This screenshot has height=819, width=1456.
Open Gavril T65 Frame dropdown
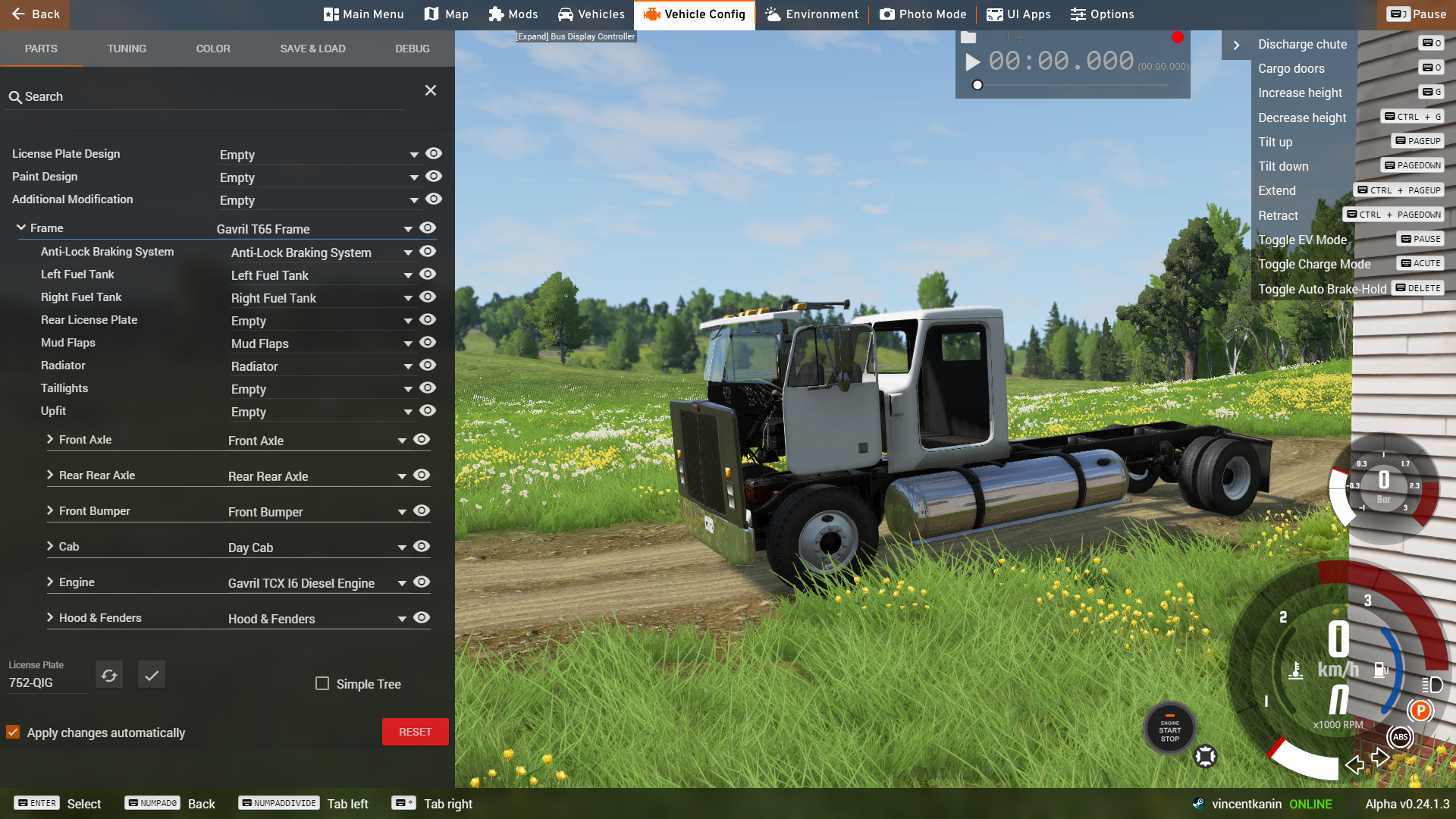coord(315,229)
